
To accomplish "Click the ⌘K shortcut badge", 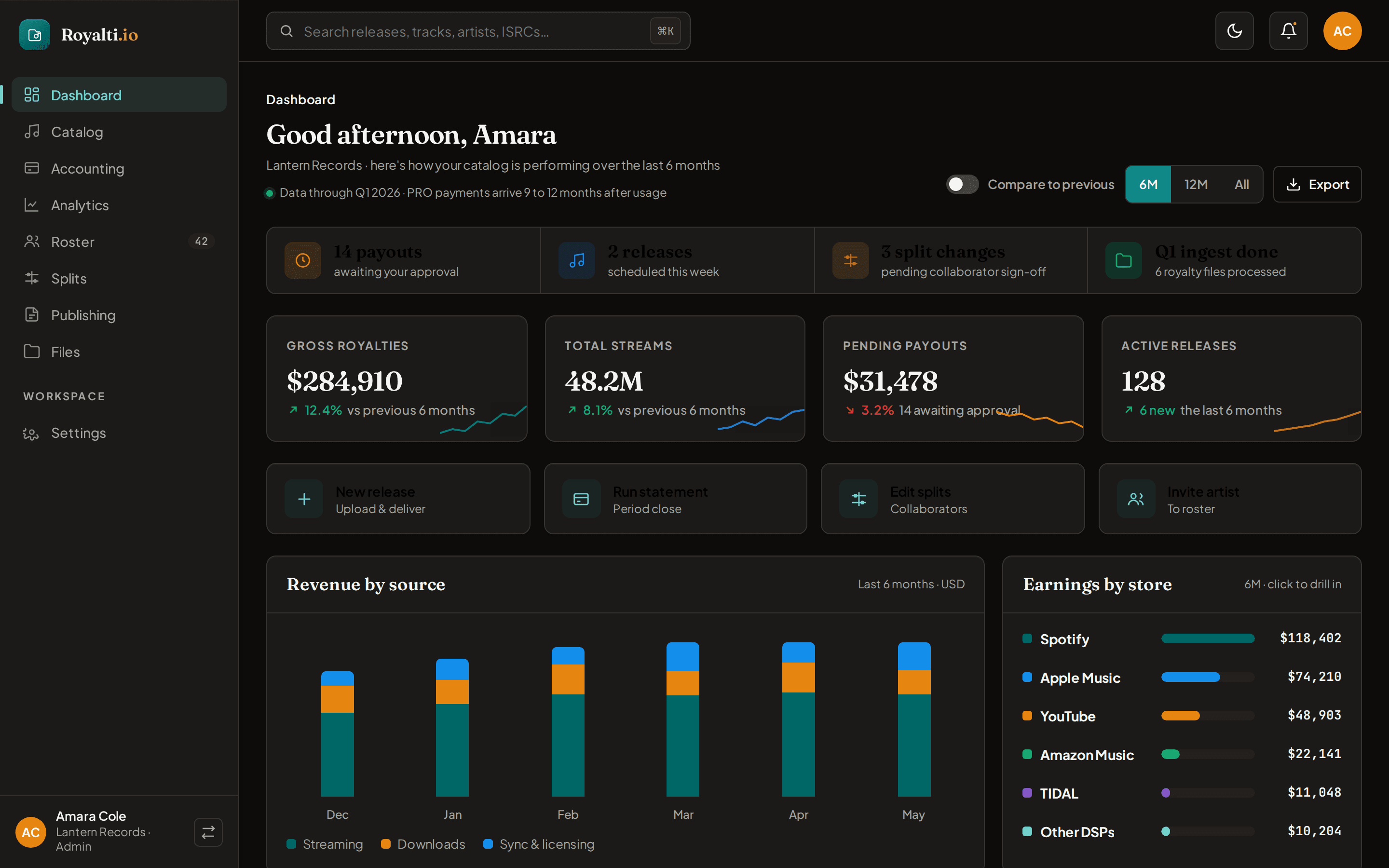I will (665, 31).
